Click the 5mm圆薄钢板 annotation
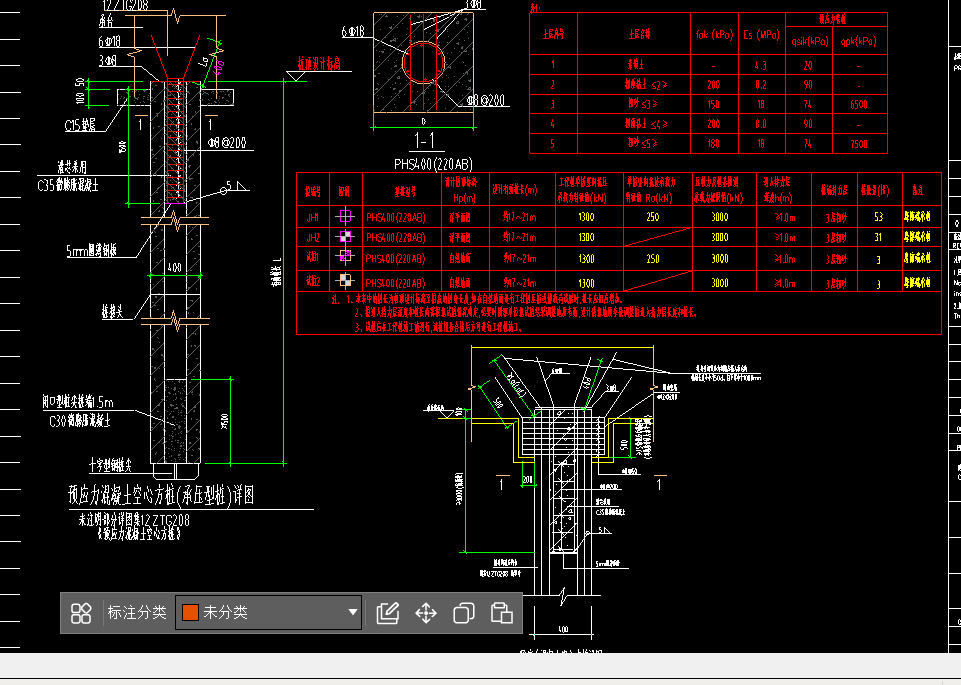 (91, 251)
